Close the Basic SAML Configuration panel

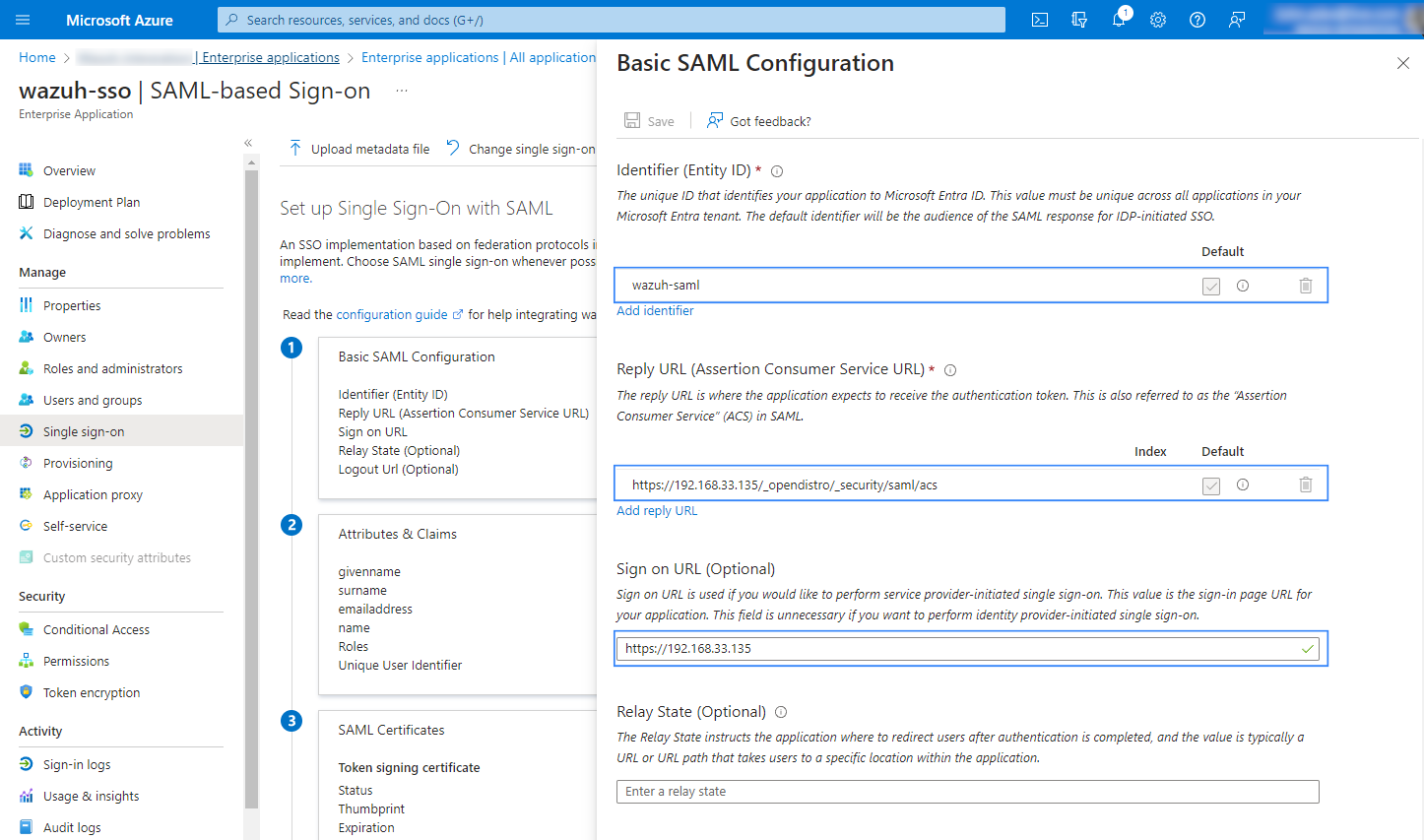click(1402, 64)
